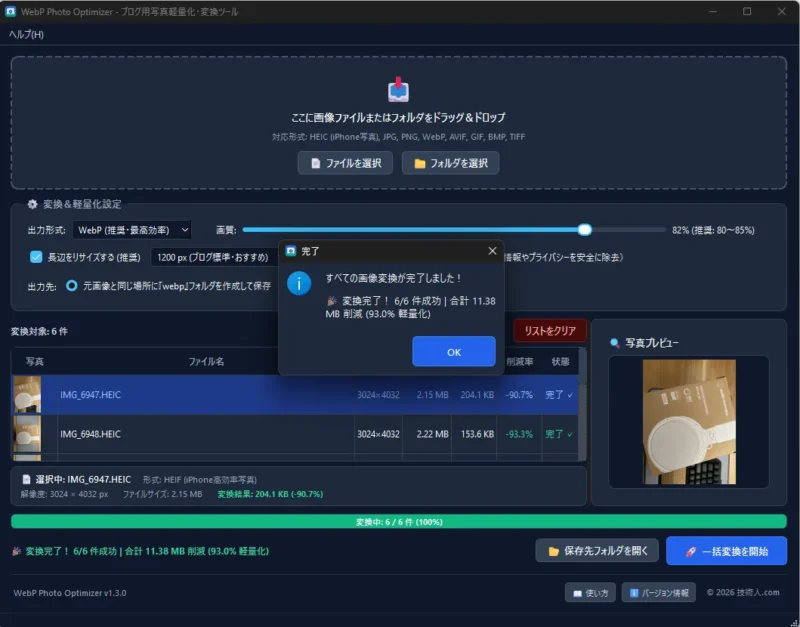Select the IMG_6948.HEIC row thumbnail
The image size is (800, 627).
tap(27, 434)
